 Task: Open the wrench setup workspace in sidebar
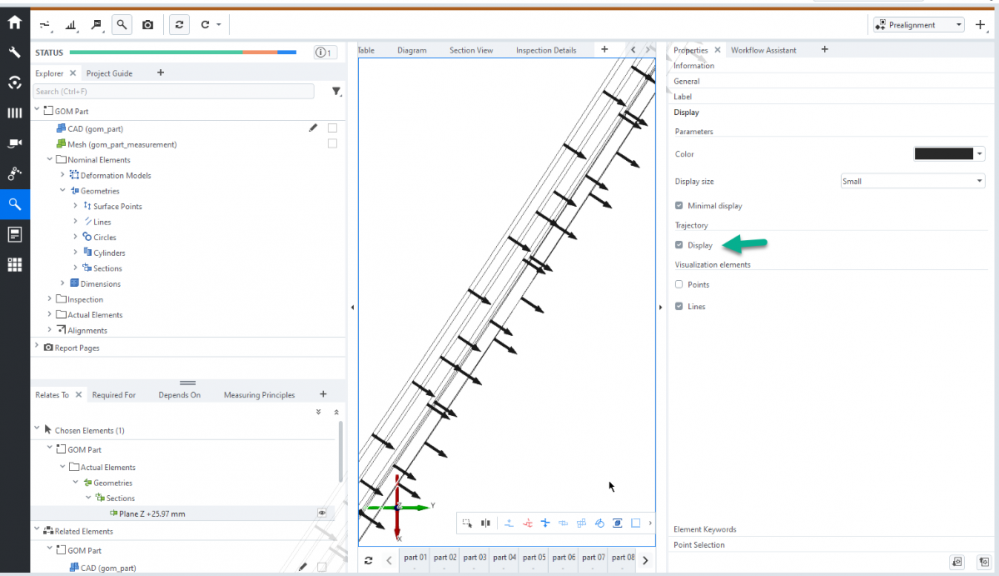pyautogui.click(x=14, y=53)
